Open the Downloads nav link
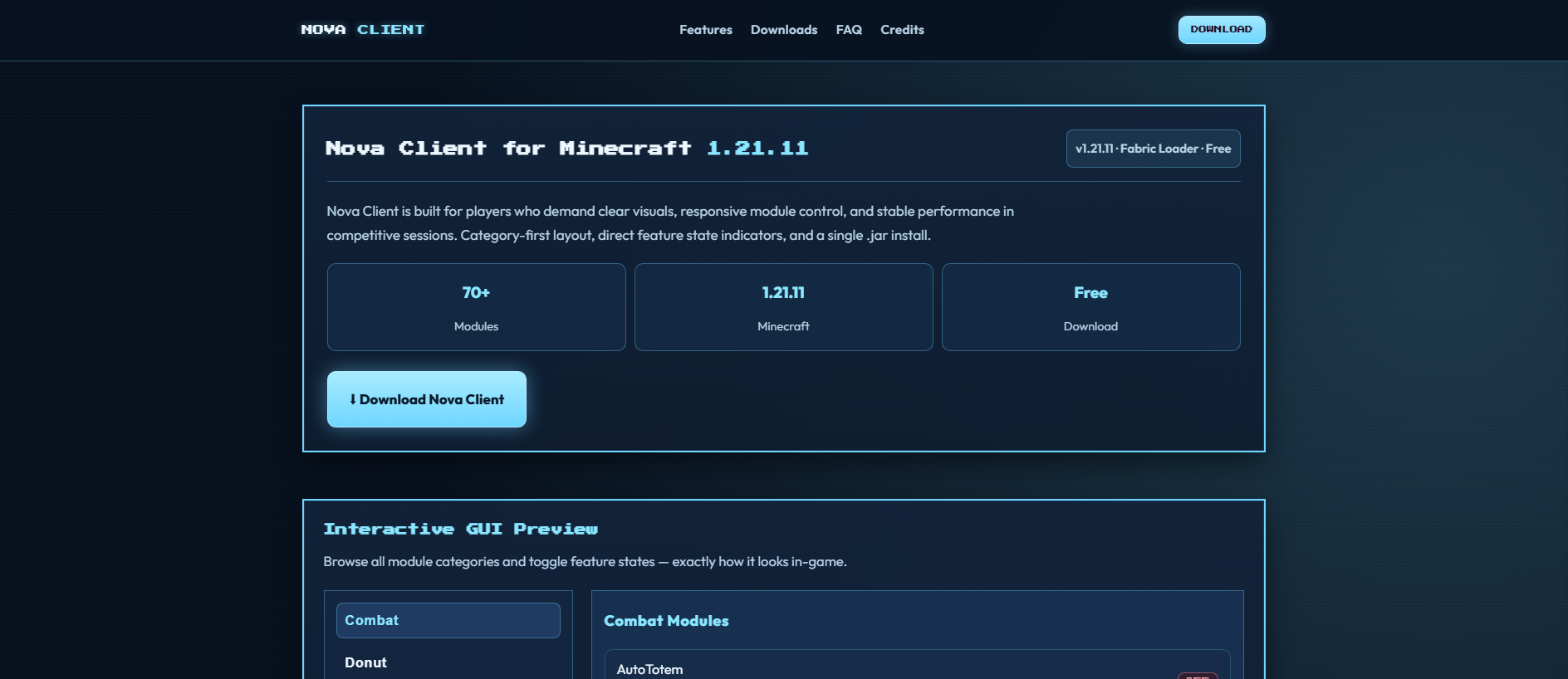1568x679 pixels. click(784, 30)
